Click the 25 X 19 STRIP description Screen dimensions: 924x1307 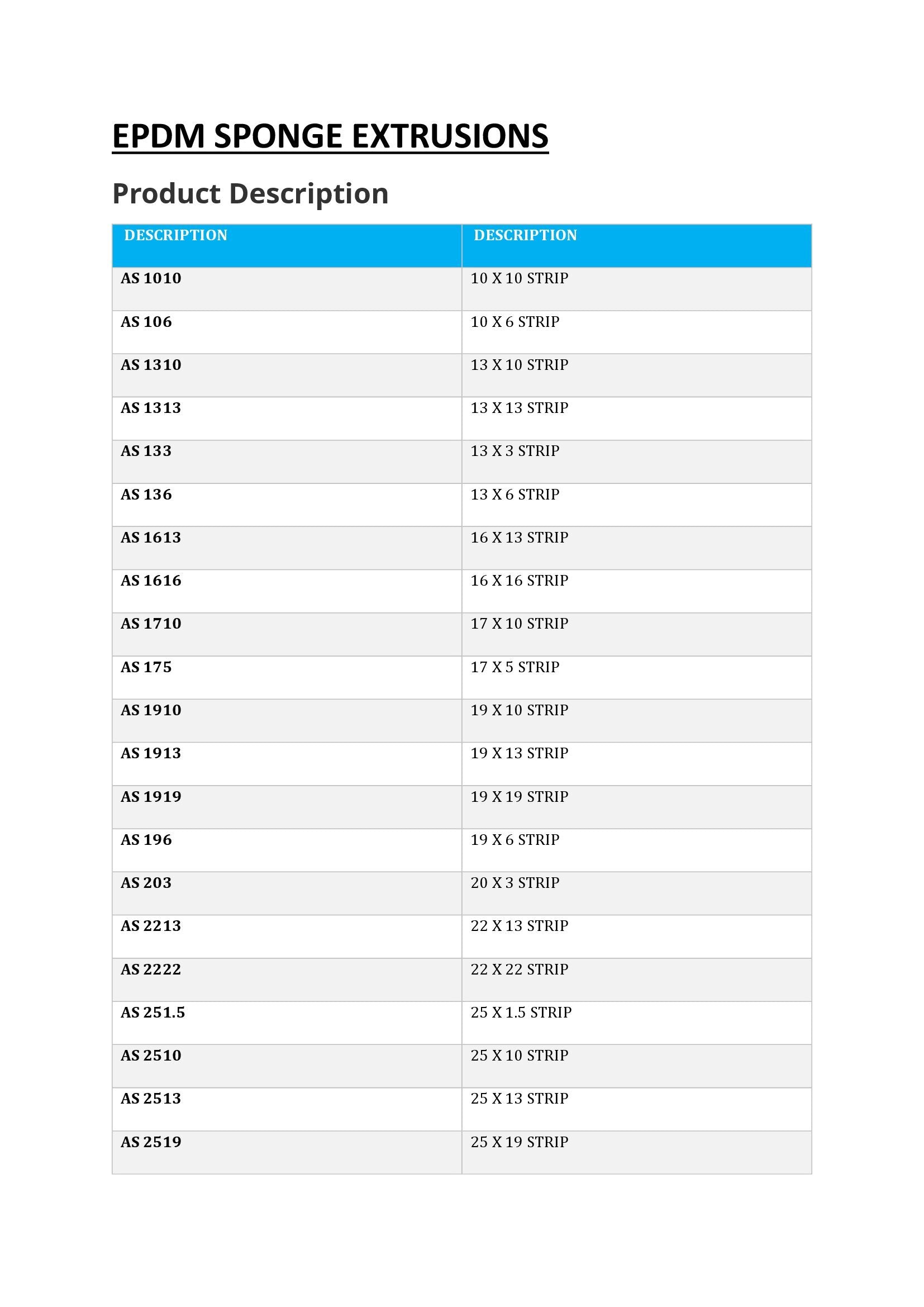(x=519, y=1142)
